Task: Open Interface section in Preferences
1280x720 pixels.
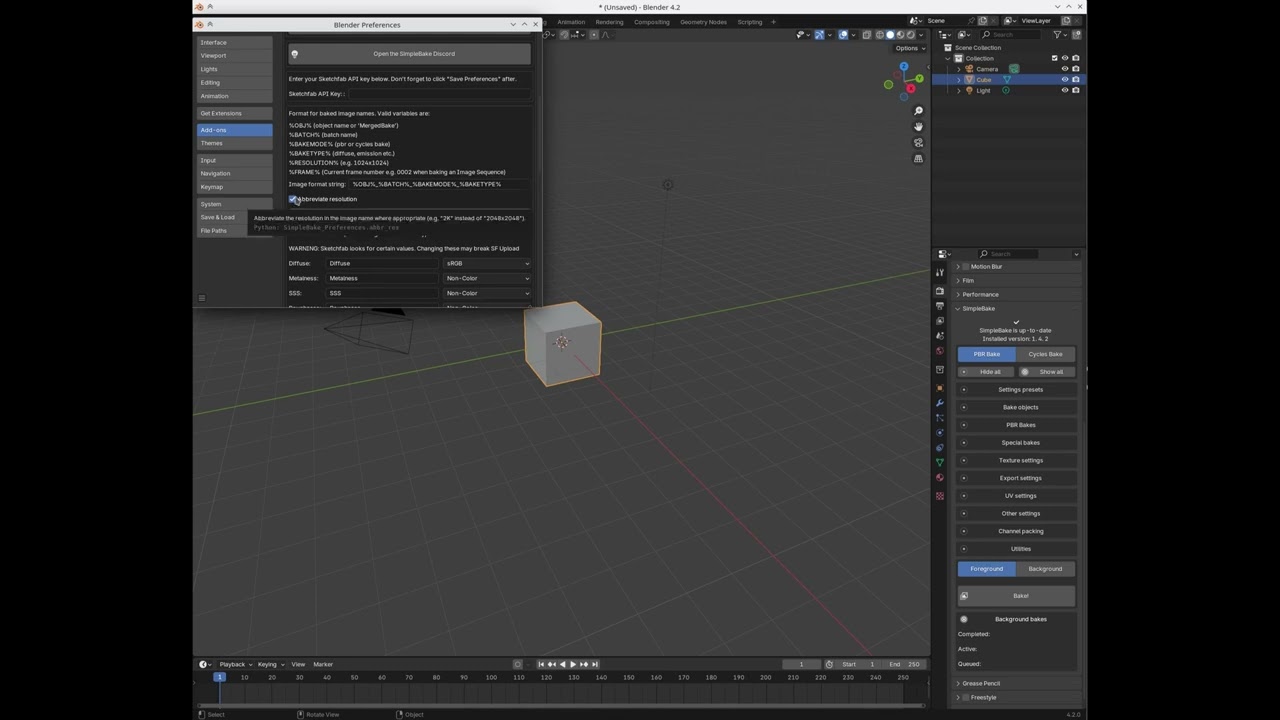Action: (x=235, y=42)
